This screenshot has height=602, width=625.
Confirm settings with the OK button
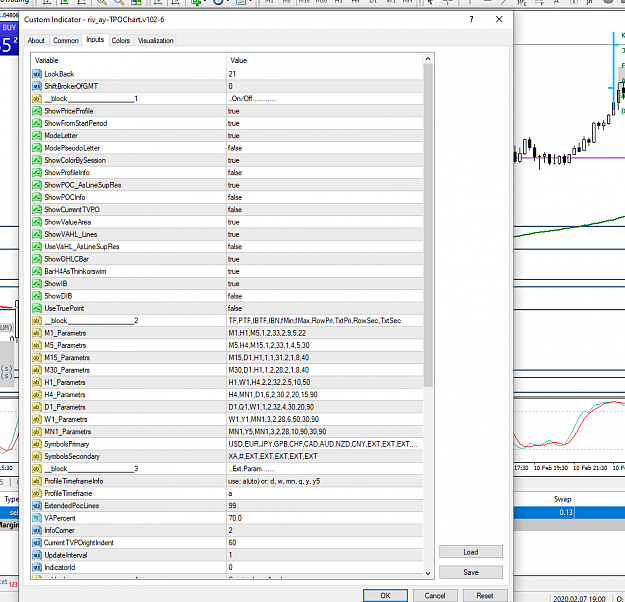pos(385,596)
